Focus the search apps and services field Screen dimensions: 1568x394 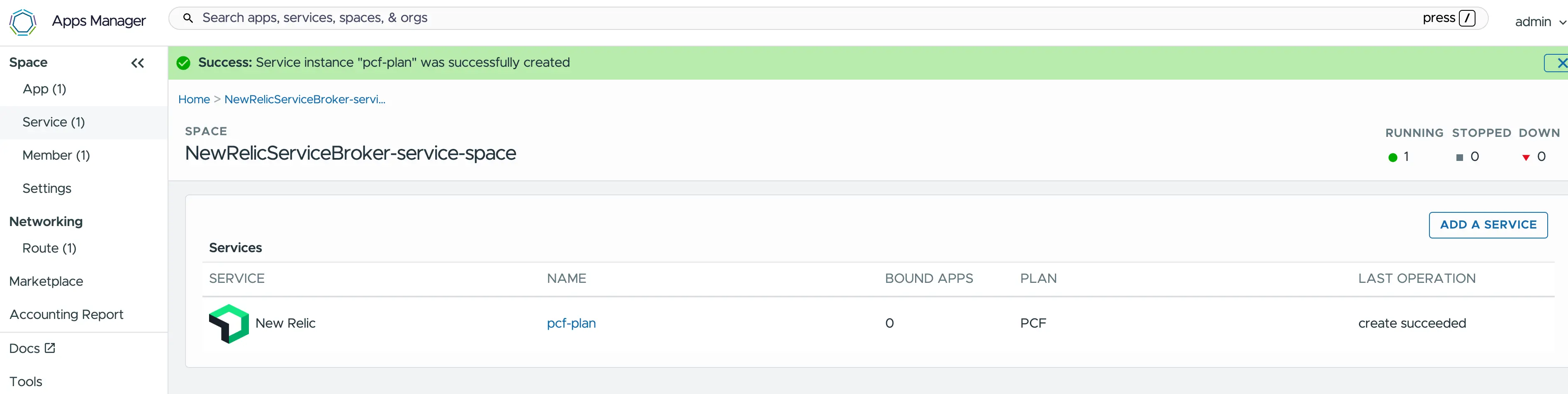click(791, 18)
